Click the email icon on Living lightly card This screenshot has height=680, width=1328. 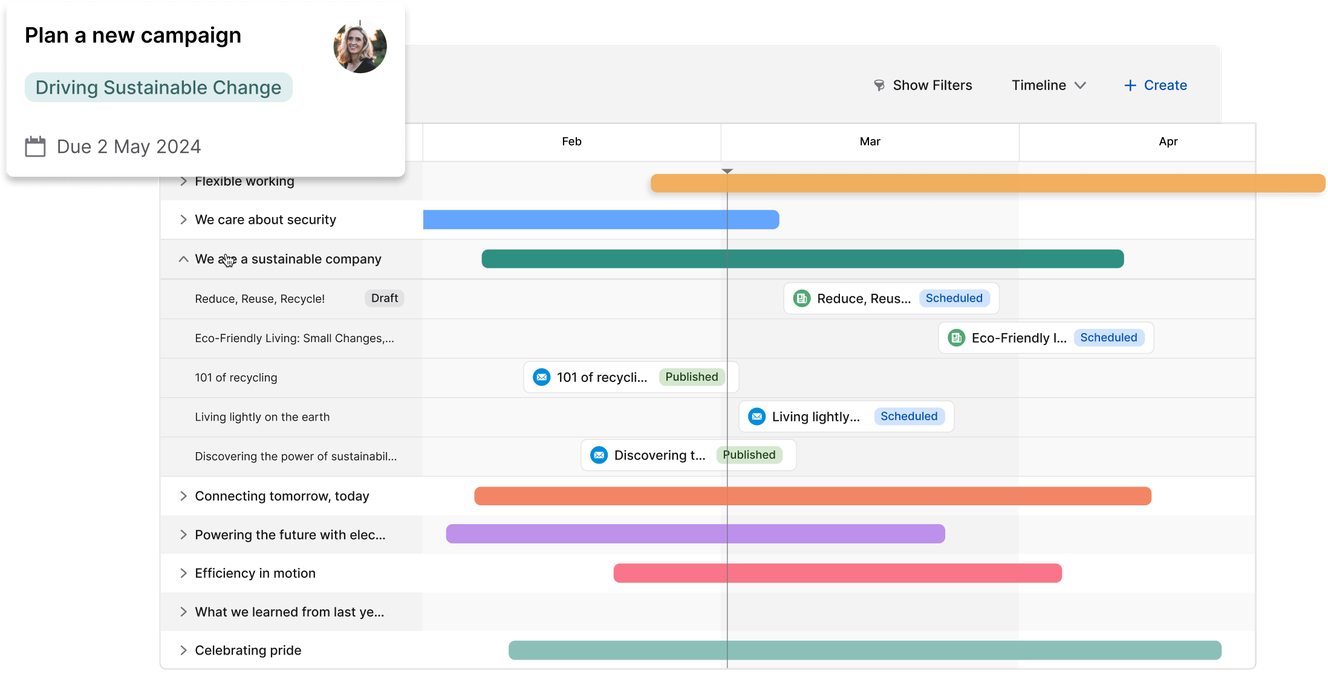coord(757,417)
